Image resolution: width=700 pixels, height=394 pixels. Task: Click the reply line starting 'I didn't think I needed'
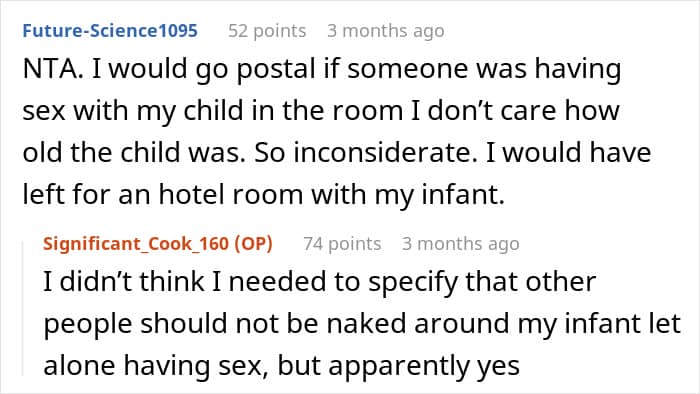tap(320, 282)
